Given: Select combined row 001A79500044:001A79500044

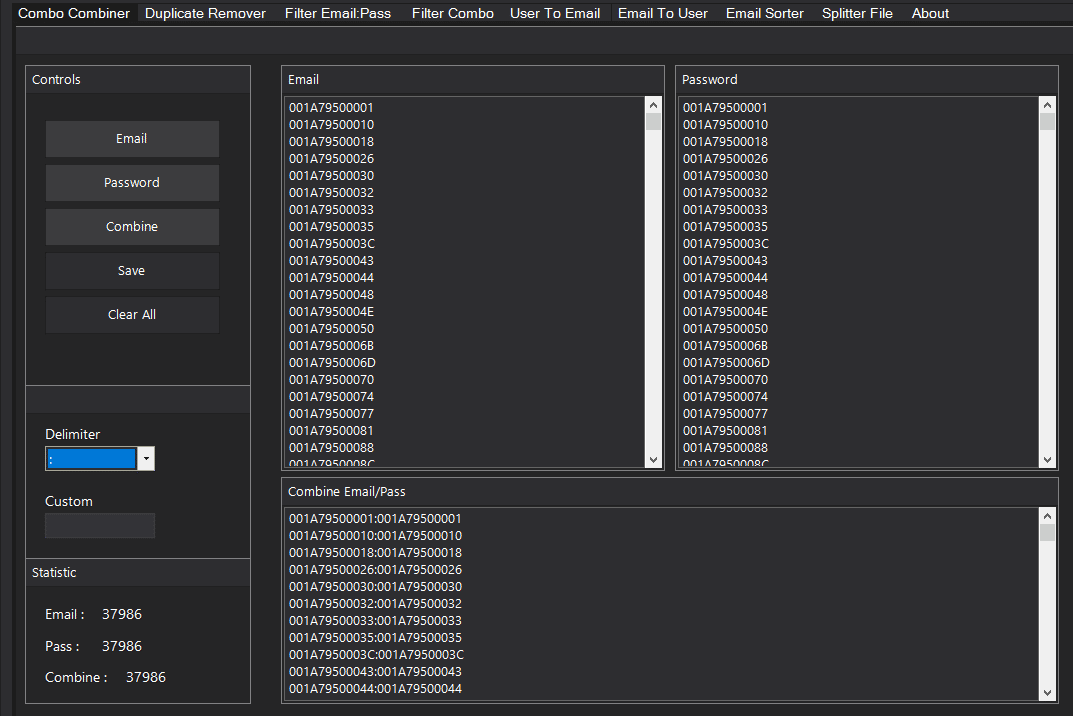Looking at the screenshot, I should tap(375, 689).
